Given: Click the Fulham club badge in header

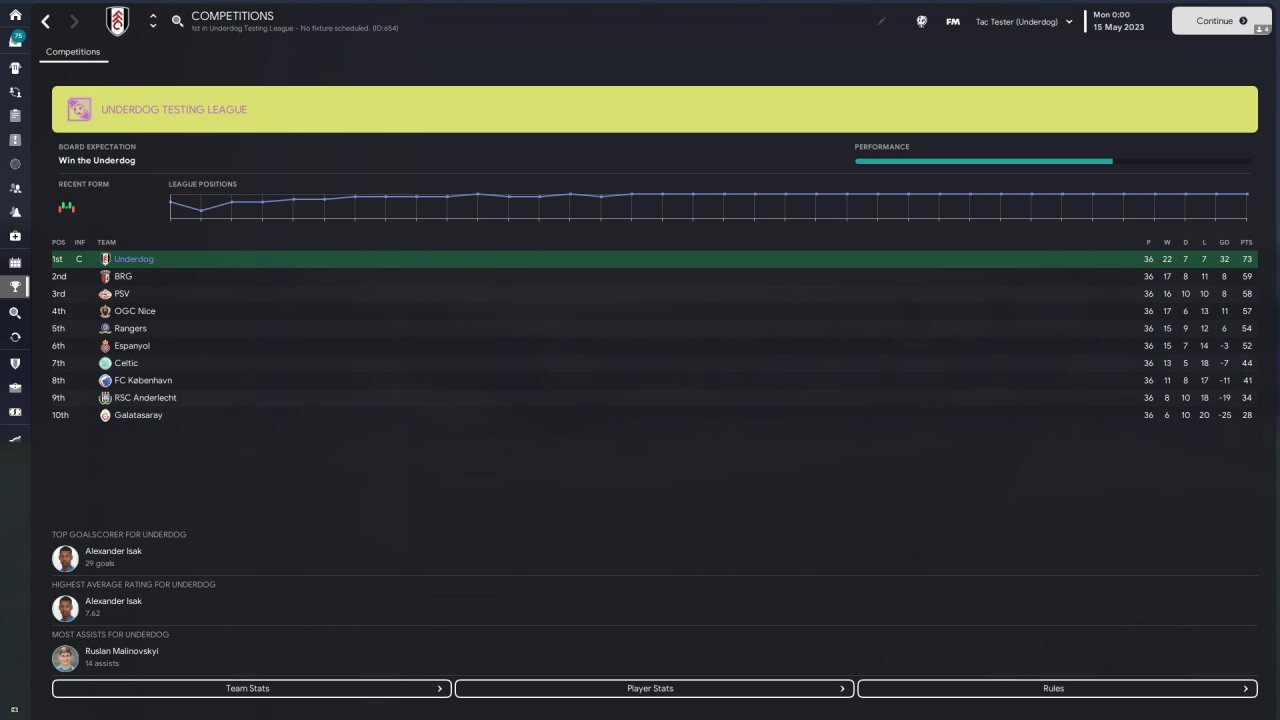Looking at the screenshot, I should tap(117, 21).
